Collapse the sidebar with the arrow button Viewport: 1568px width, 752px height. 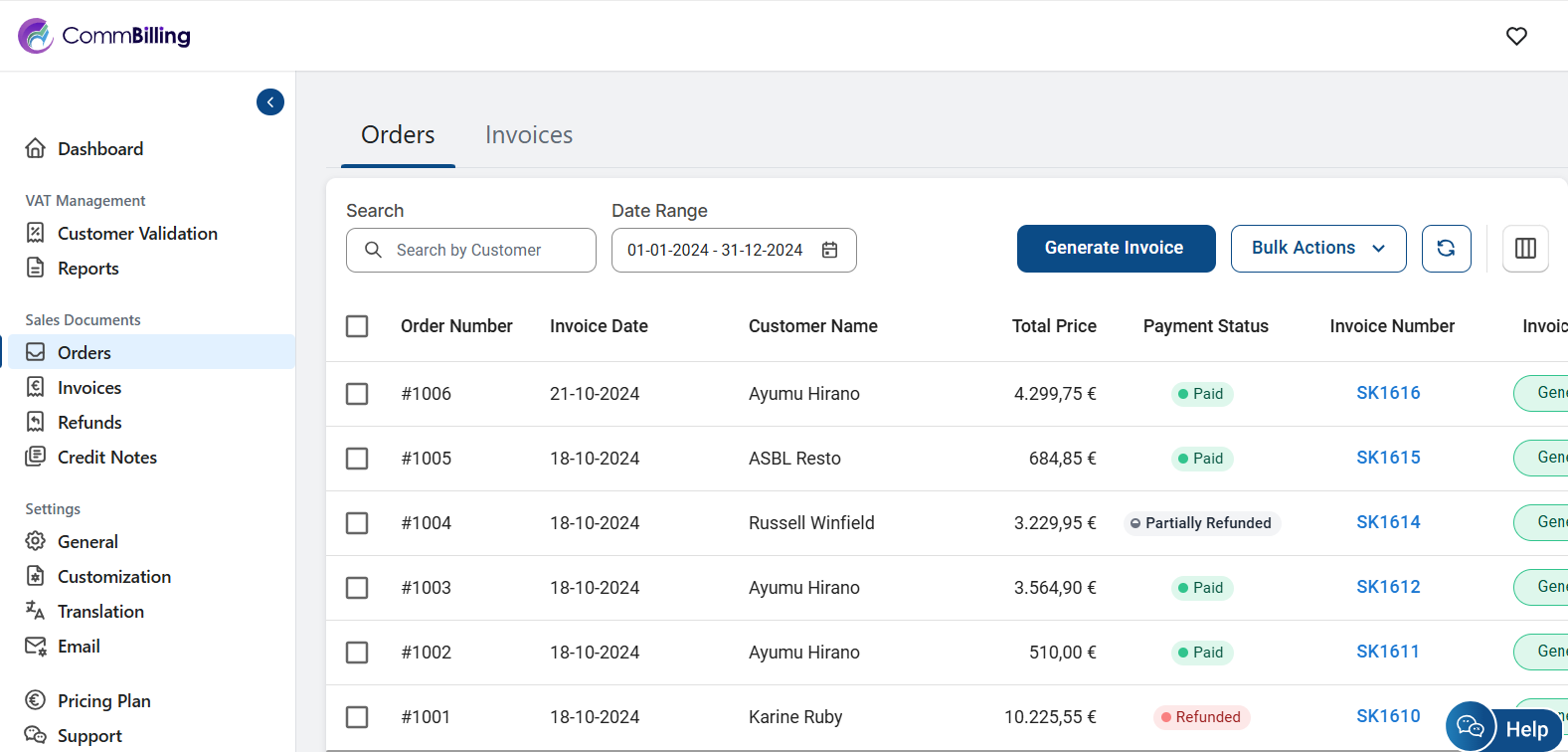270,102
